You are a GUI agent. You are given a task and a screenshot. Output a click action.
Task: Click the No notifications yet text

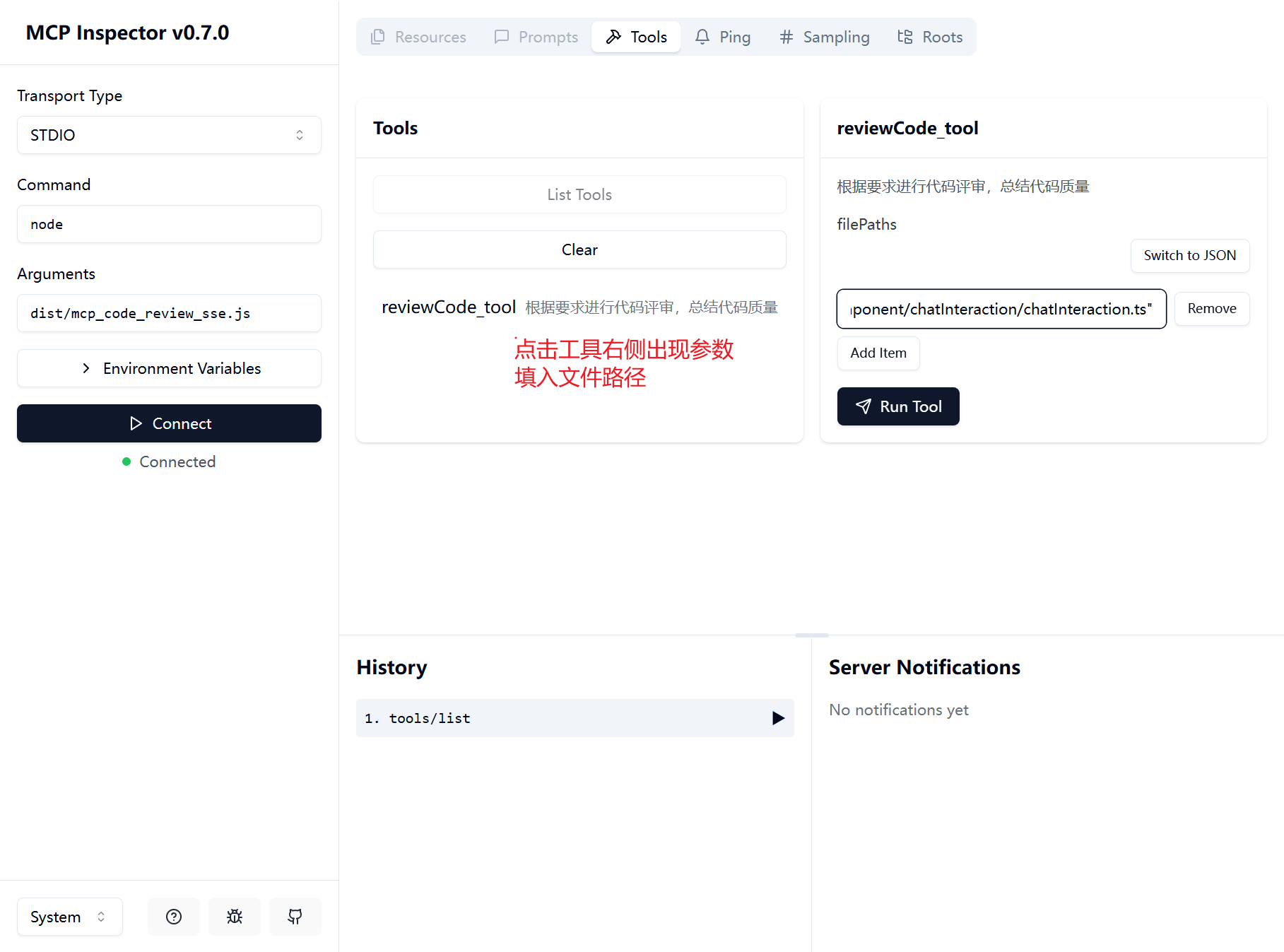pyautogui.click(x=898, y=710)
